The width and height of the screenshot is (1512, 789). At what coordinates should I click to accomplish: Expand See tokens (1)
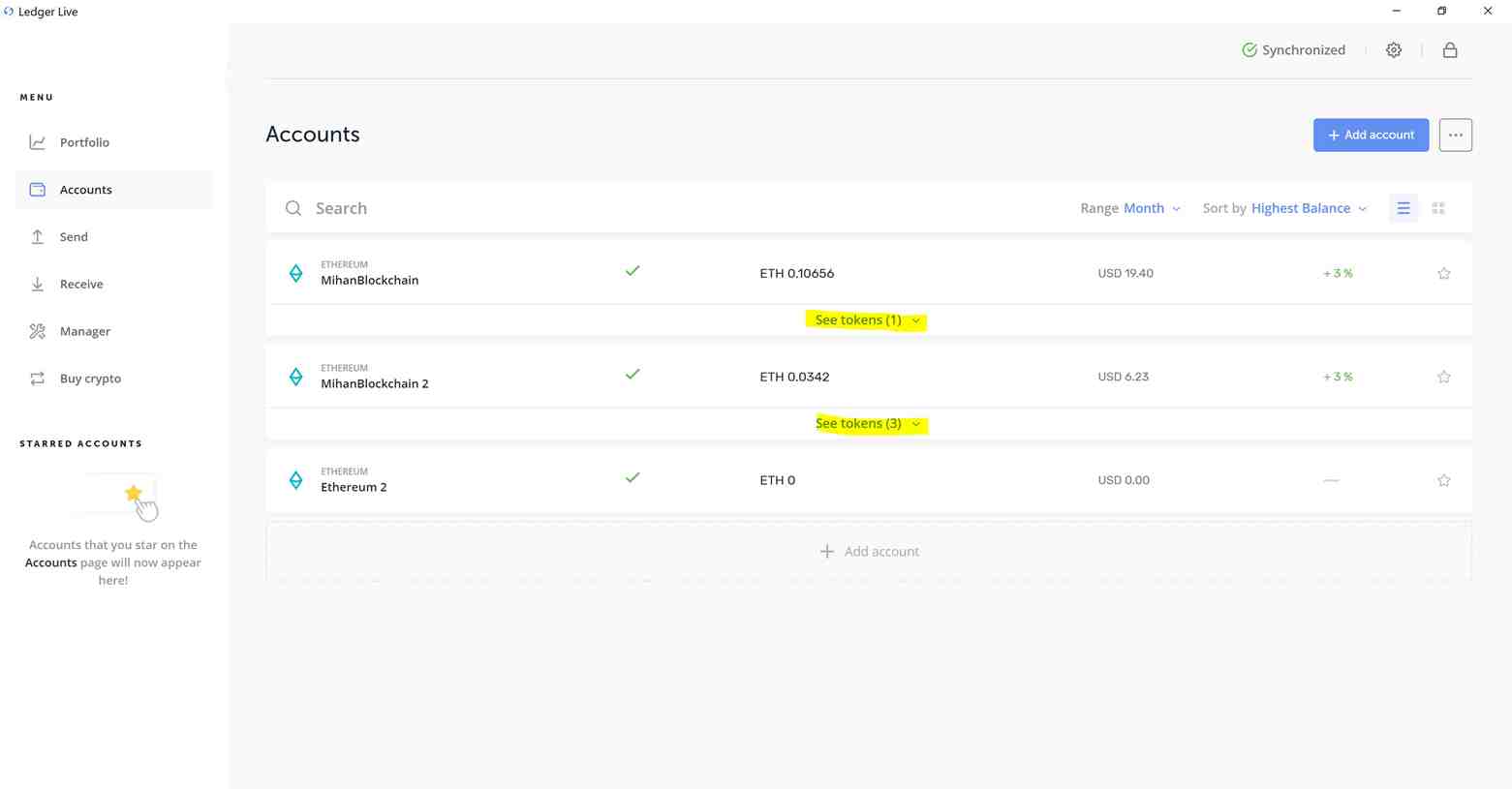868,320
